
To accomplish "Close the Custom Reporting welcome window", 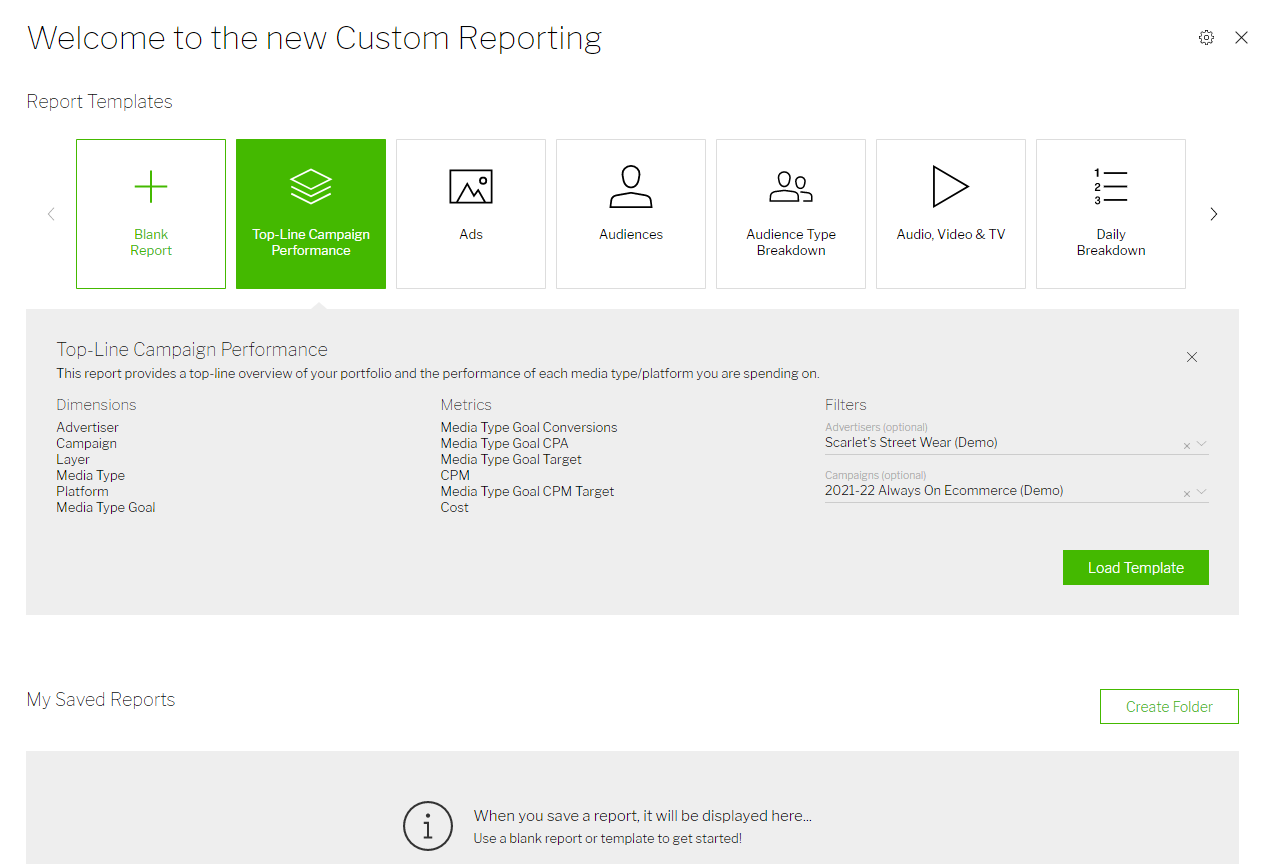I will tap(1241, 38).
